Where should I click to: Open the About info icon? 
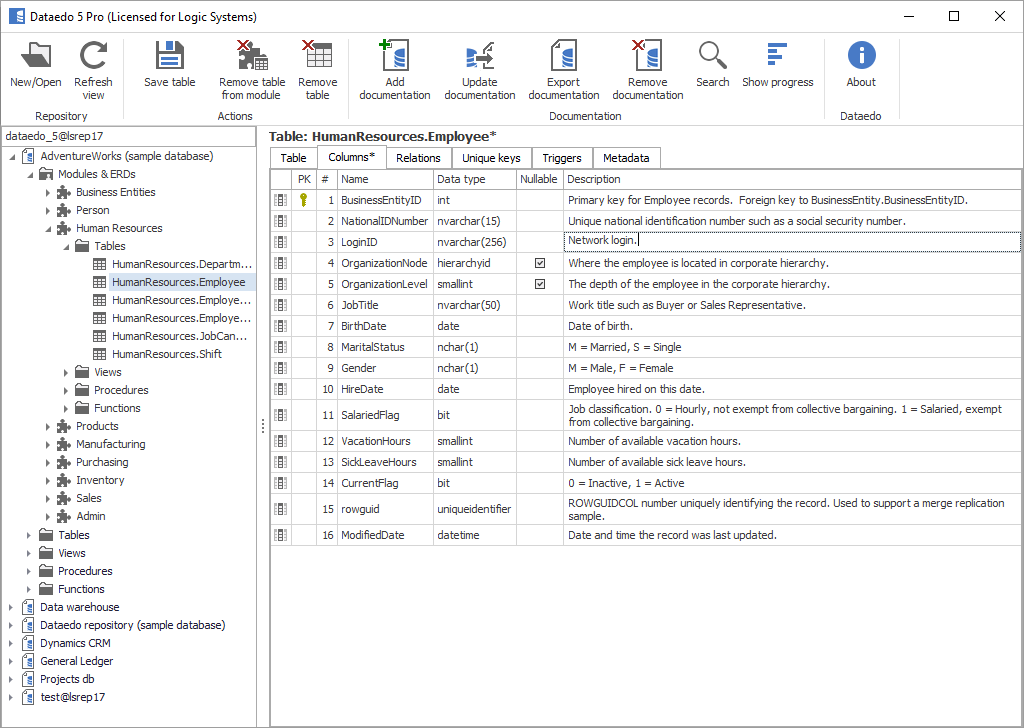(x=861, y=55)
